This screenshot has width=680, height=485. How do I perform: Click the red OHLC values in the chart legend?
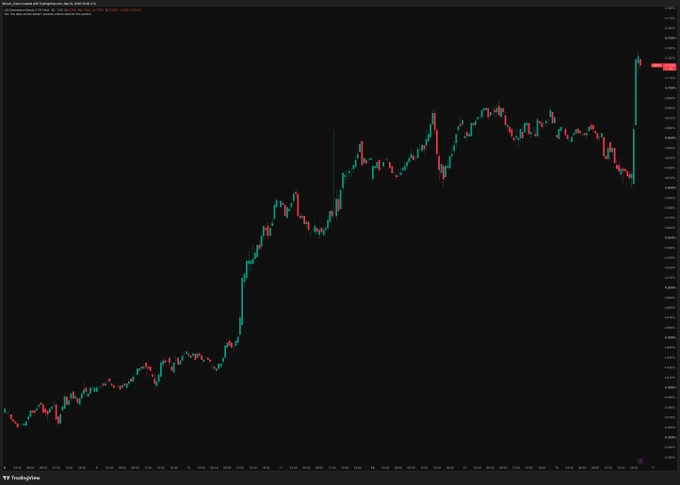click(x=102, y=10)
